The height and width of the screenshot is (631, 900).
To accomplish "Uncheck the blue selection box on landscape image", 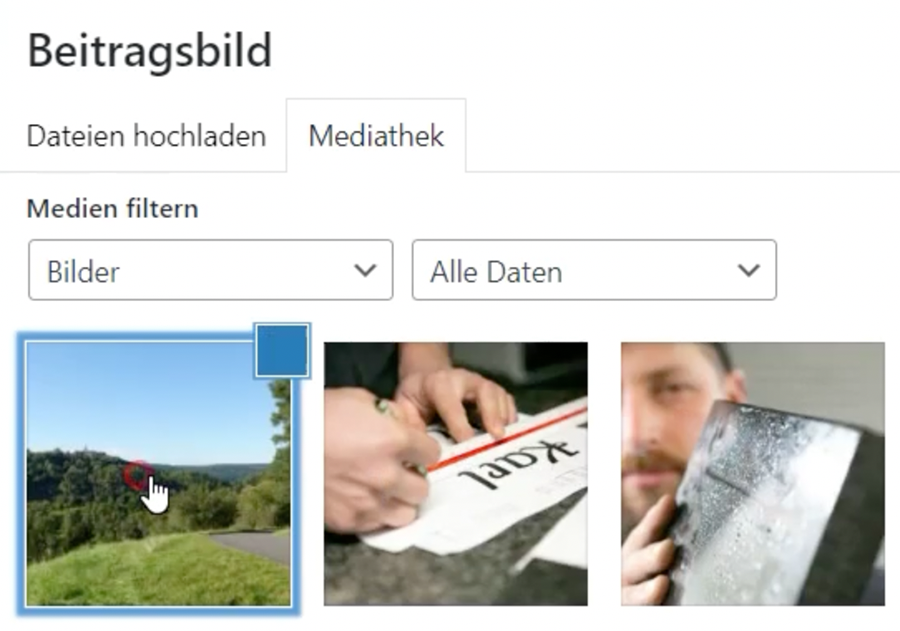I will [281, 350].
